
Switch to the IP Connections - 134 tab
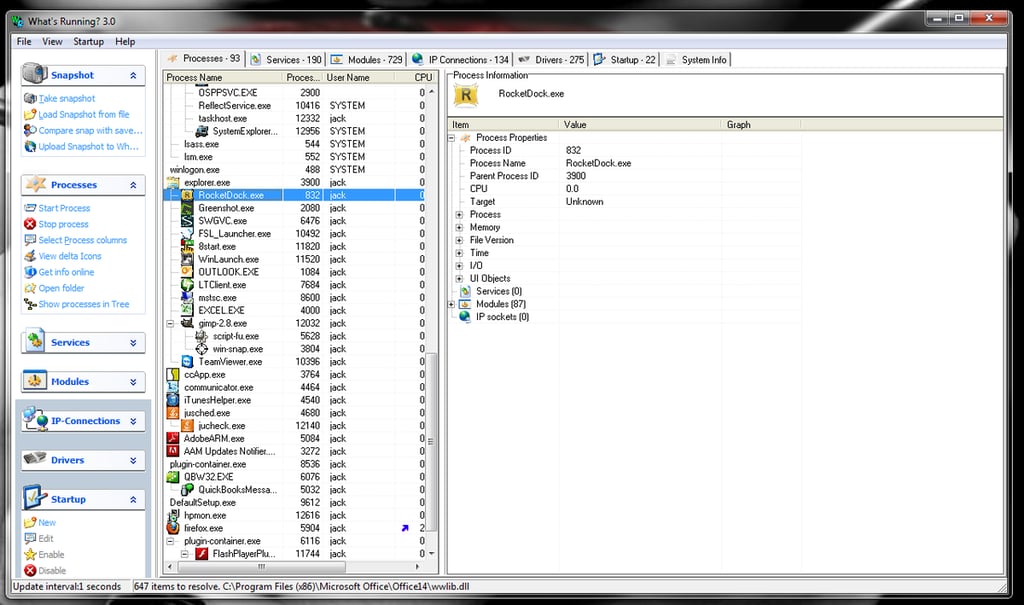pyautogui.click(x=460, y=59)
